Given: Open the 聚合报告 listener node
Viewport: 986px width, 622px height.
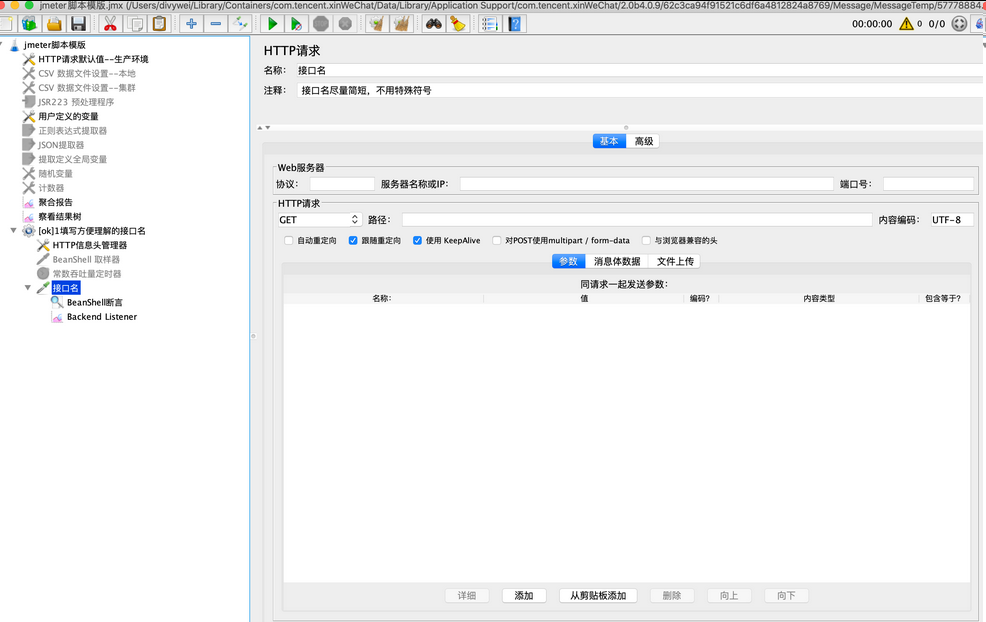Looking at the screenshot, I should [x=55, y=203].
